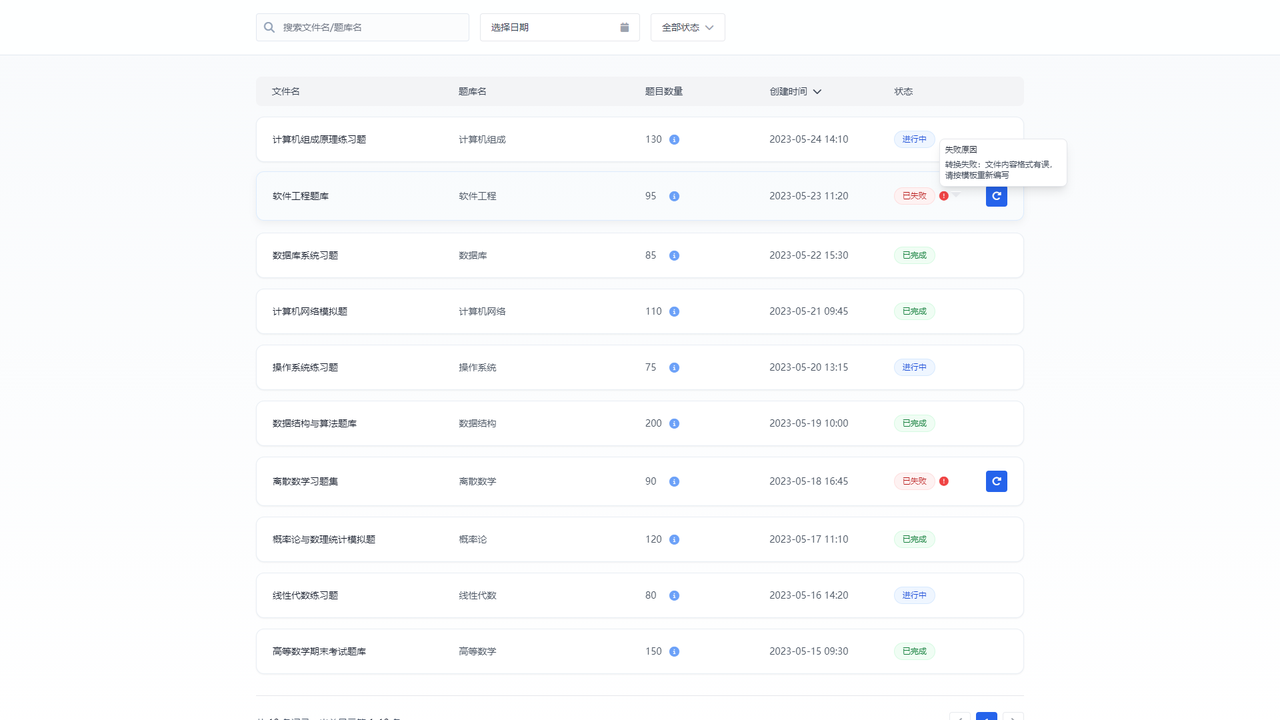The image size is (1280, 720).
Task: Click the info icon next to 线性代数 count
Action: (675, 595)
